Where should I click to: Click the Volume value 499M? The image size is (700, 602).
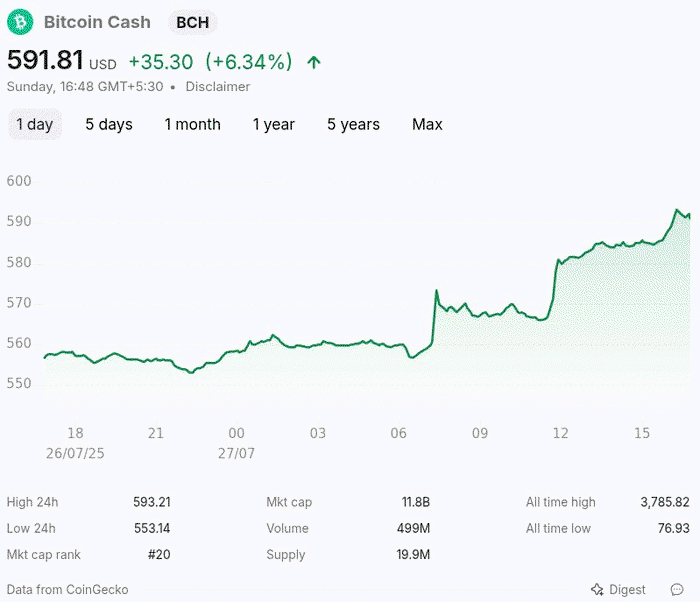click(413, 528)
